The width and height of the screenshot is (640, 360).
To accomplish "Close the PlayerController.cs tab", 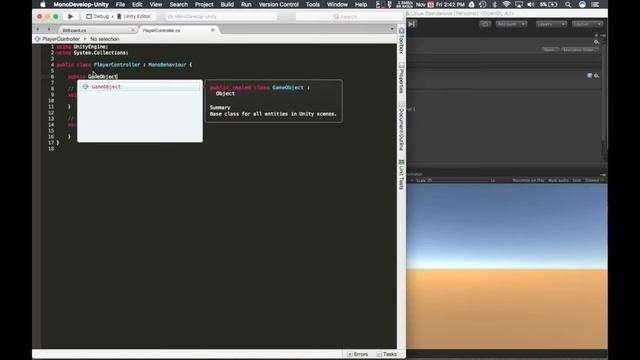I will pyautogui.click(x=213, y=30).
